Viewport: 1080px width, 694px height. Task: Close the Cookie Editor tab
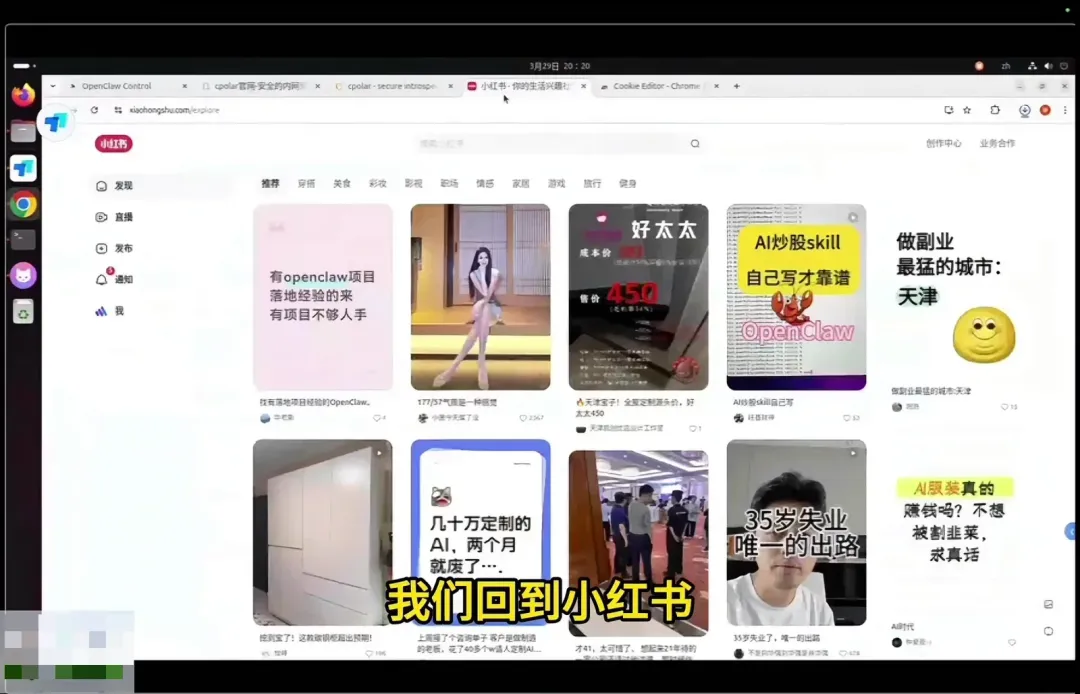(x=716, y=86)
